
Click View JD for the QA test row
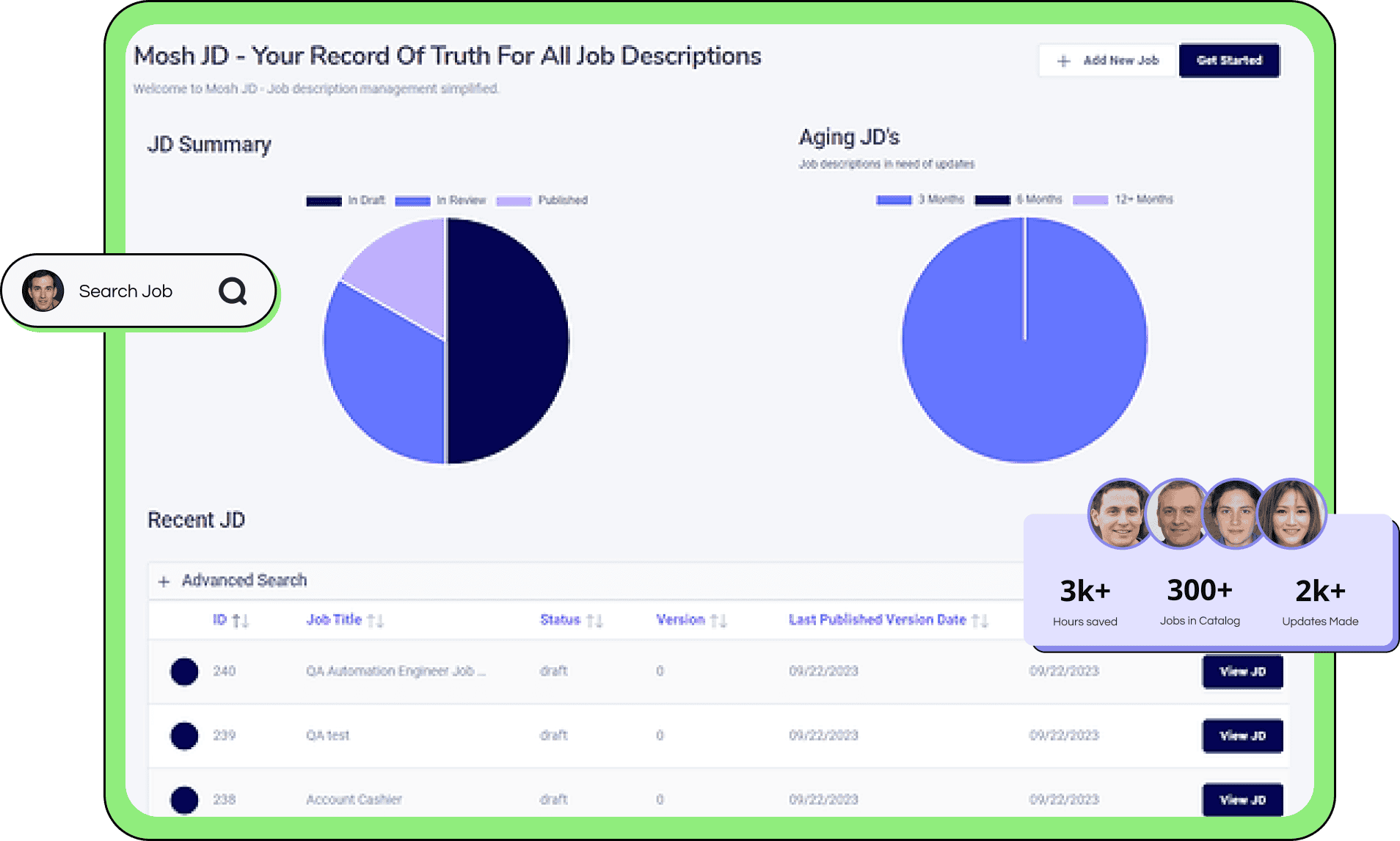[x=1242, y=735]
